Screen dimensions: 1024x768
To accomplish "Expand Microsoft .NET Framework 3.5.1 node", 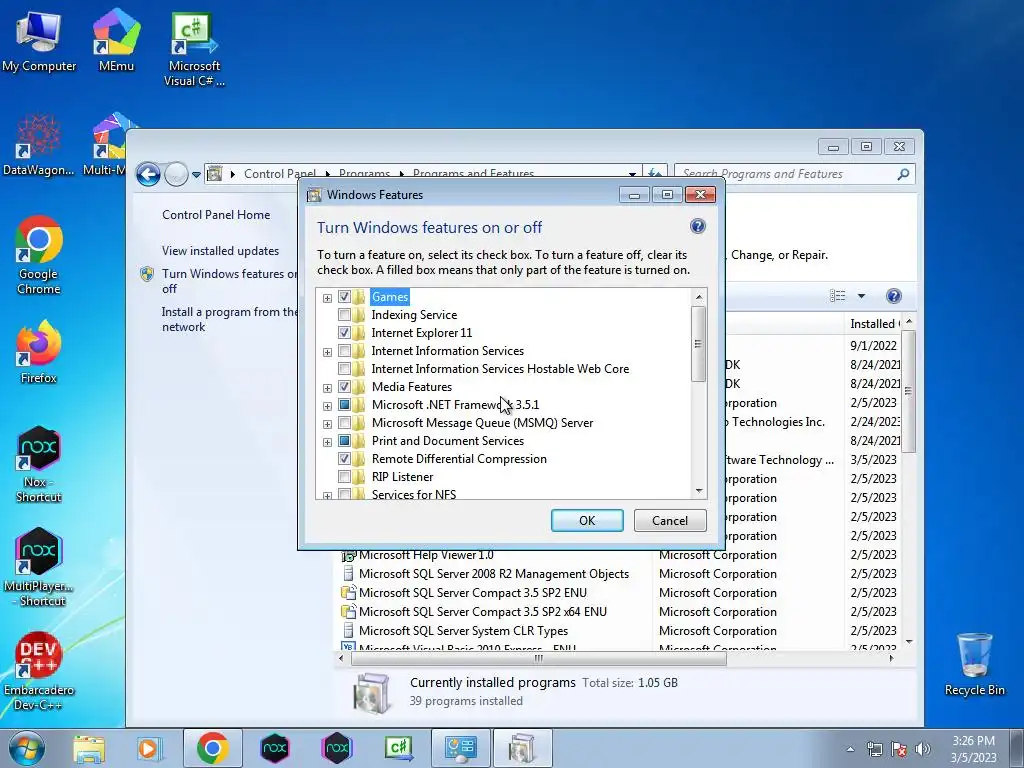I will [x=327, y=406].
